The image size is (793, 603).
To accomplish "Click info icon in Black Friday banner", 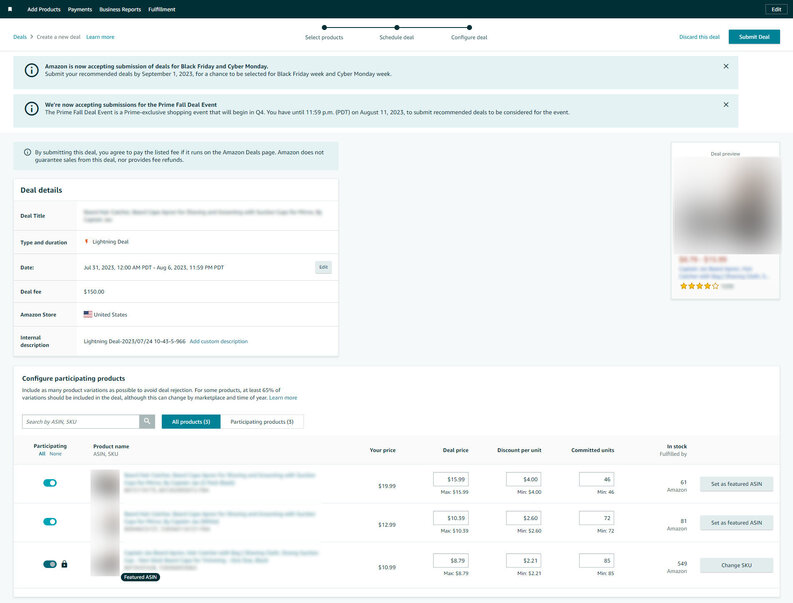I will pyautogui.click(x=31, y=70).
